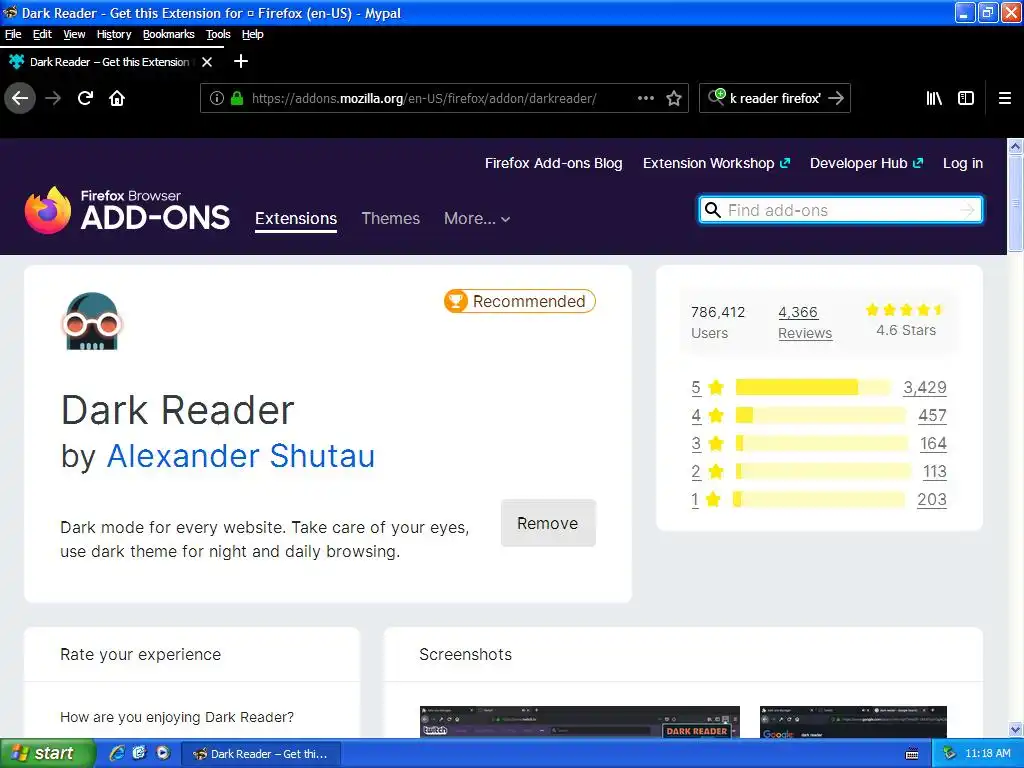
Task: Open the Firefox Add-ons Blog link
Action: click(x=553, y=163)
